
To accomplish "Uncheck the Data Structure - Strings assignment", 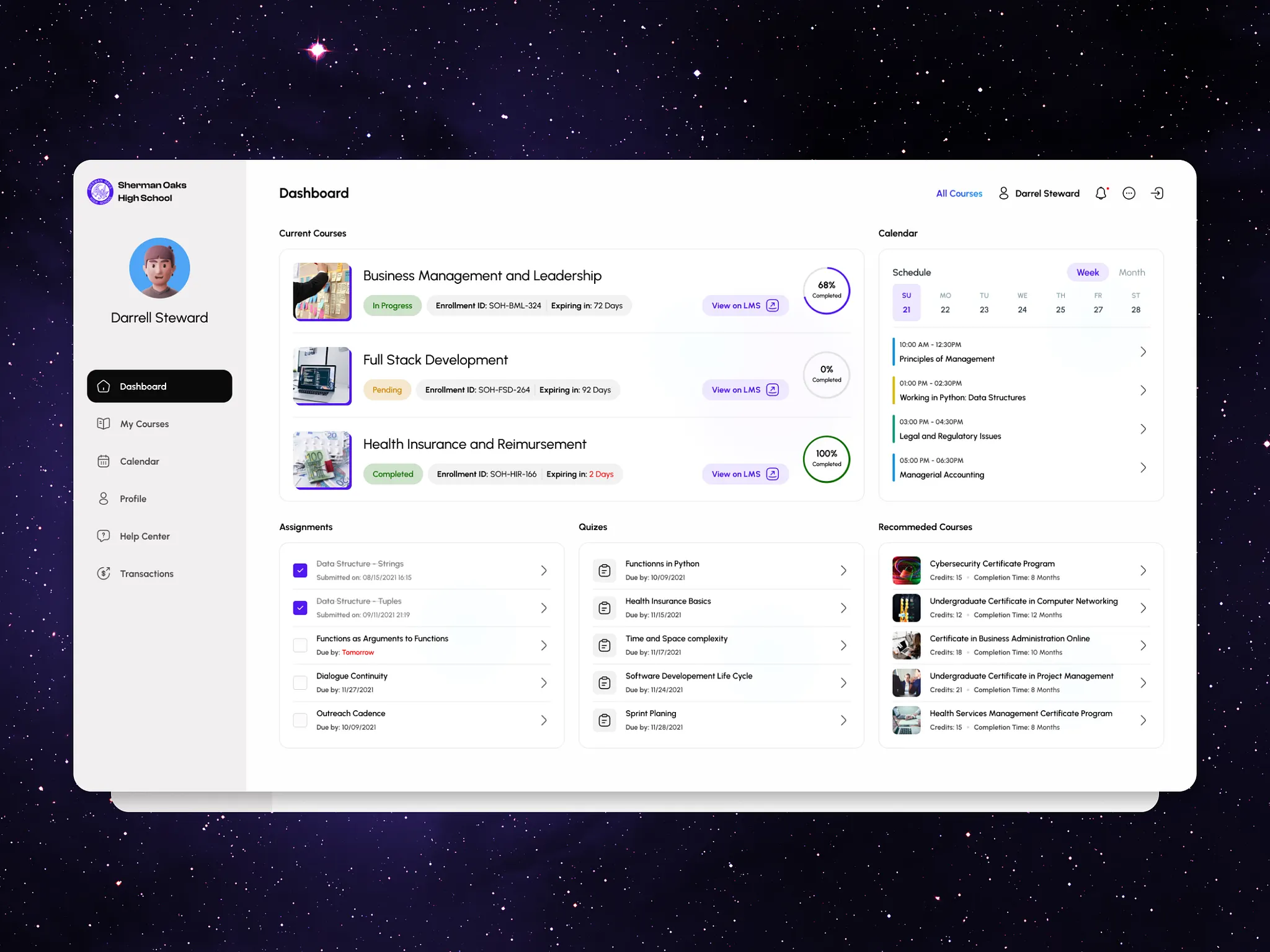I will [300, 570].
